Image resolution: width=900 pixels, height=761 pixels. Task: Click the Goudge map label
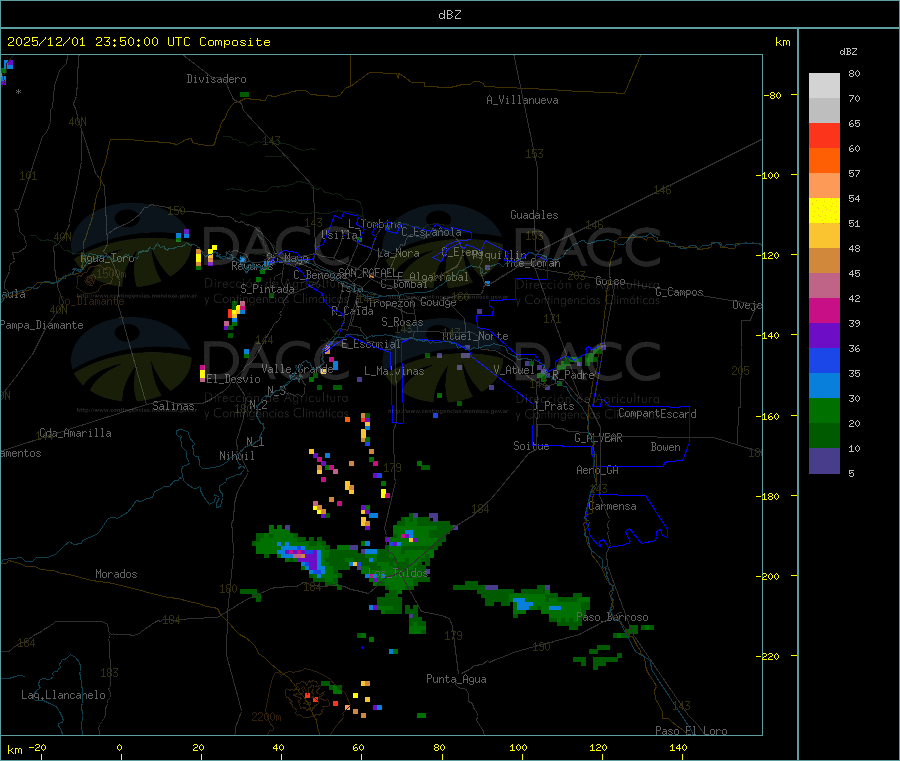[438, 302]
